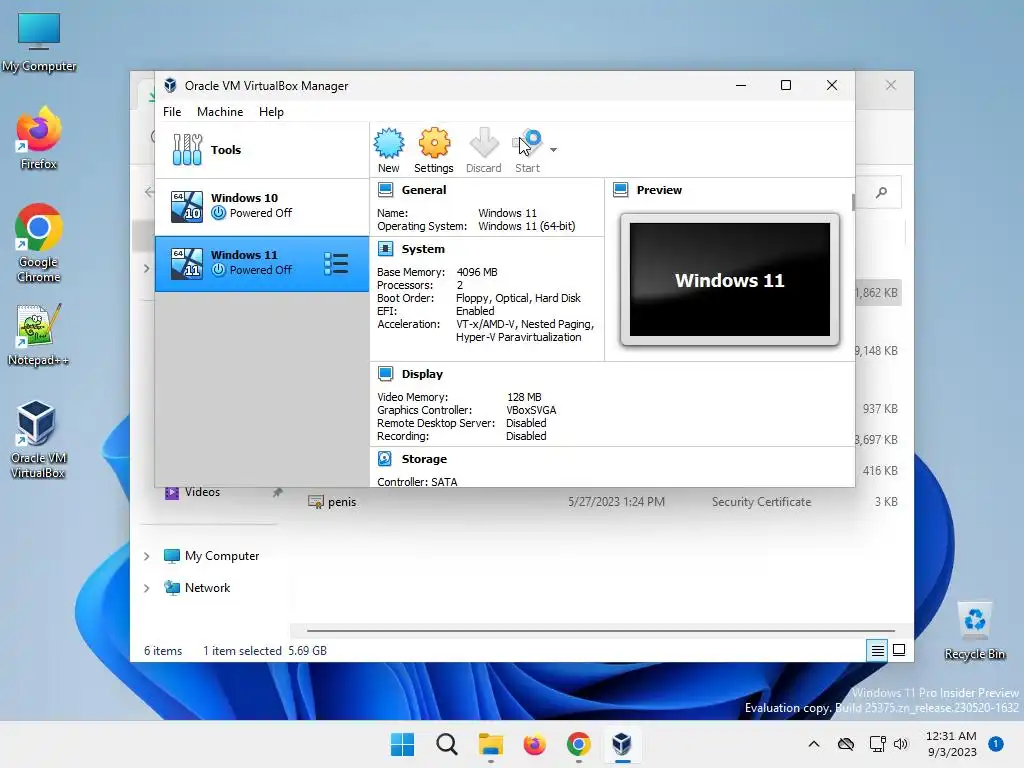Click the Display section header
The image size is (1024, 768).
pos(423,374)
